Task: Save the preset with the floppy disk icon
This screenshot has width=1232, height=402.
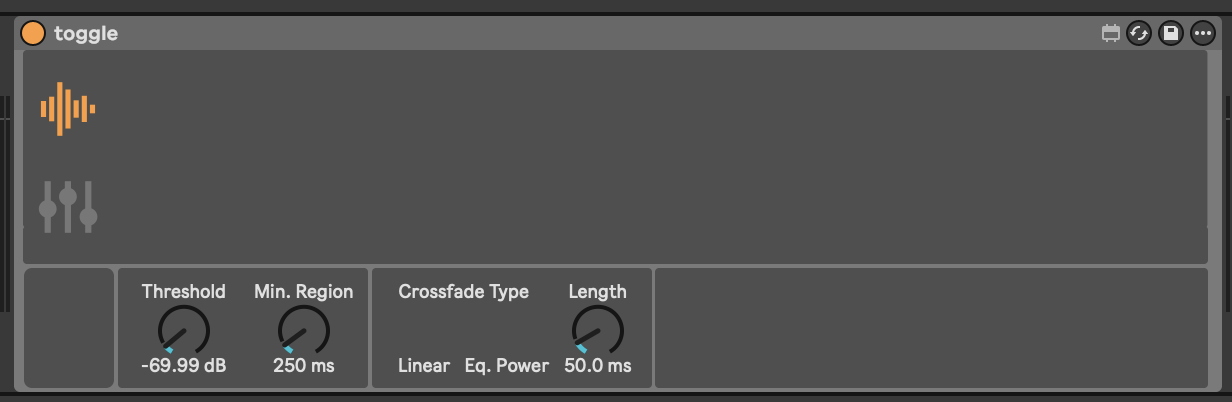Action: [1171, 34]
